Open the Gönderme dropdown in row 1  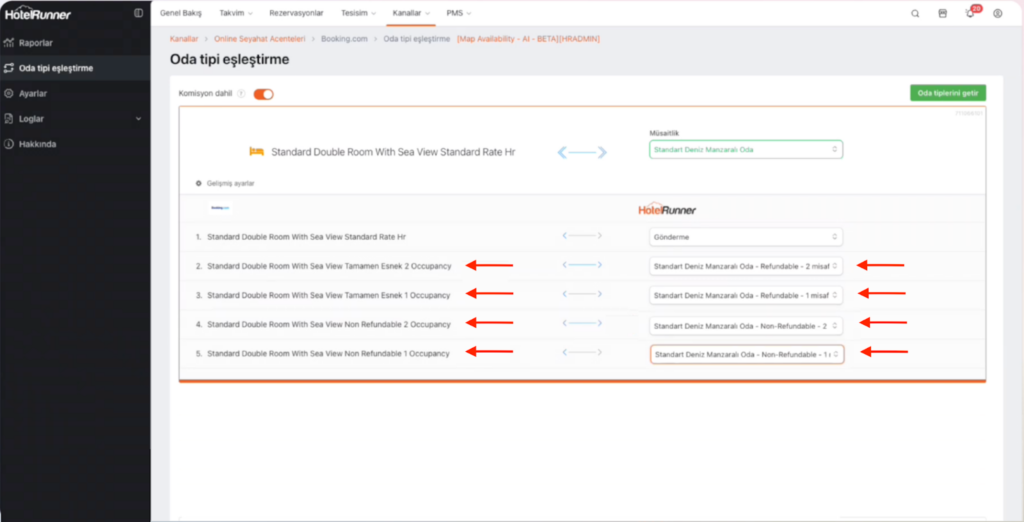click(745, 237)
